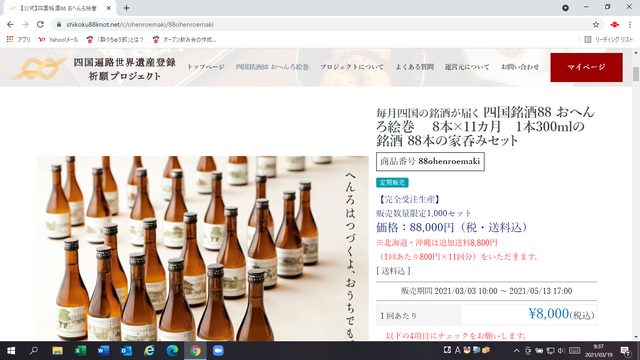Open the お問い合わせ navigation item
640x360 pixels.
(520, 67)
